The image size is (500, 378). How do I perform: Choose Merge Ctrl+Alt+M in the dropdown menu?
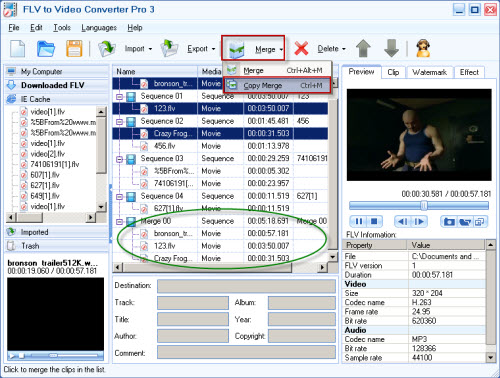[x=277, y=70]
